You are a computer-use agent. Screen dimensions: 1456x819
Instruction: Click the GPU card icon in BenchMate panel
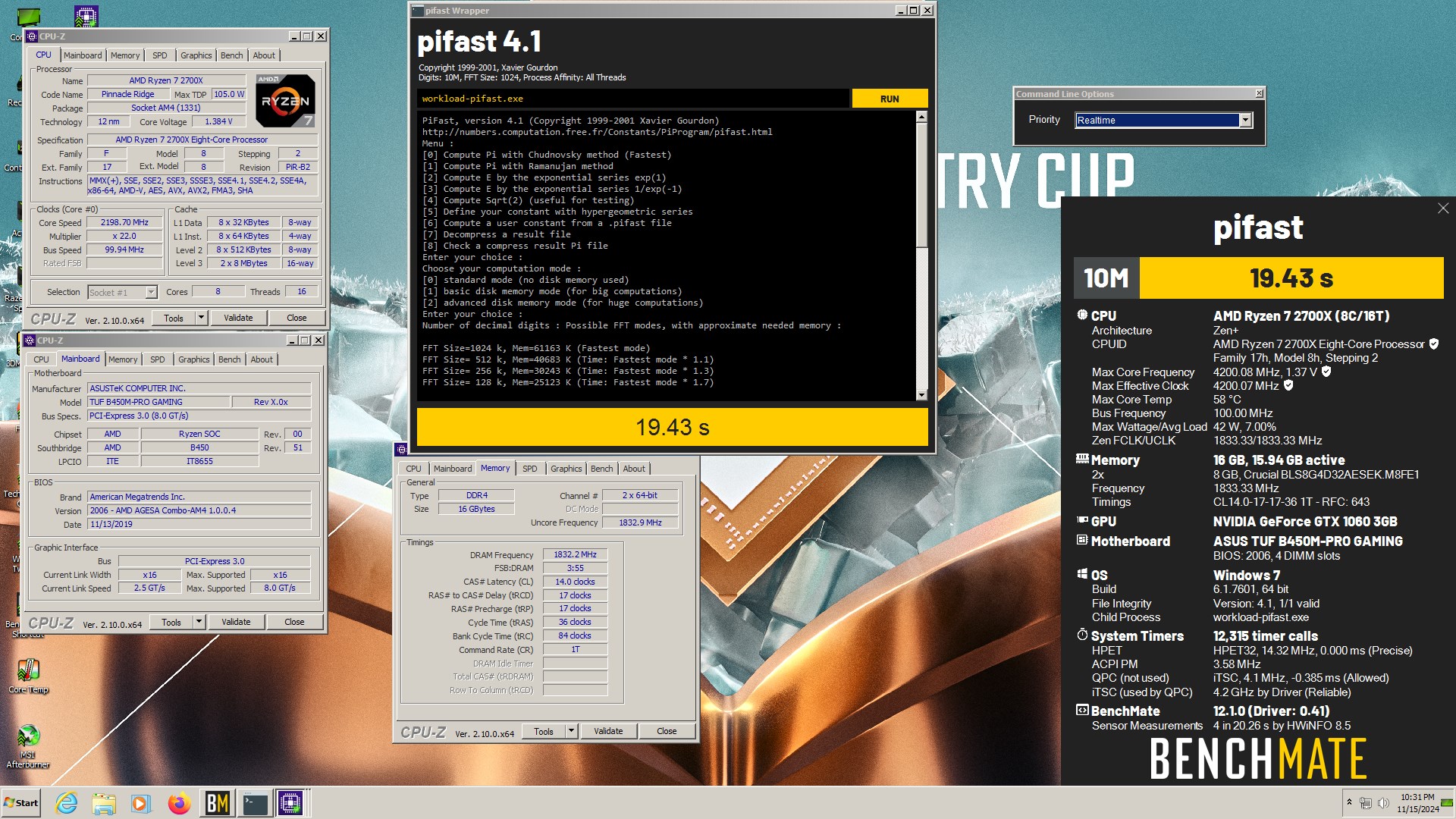pyautogui.click(x=1082, y=520)
